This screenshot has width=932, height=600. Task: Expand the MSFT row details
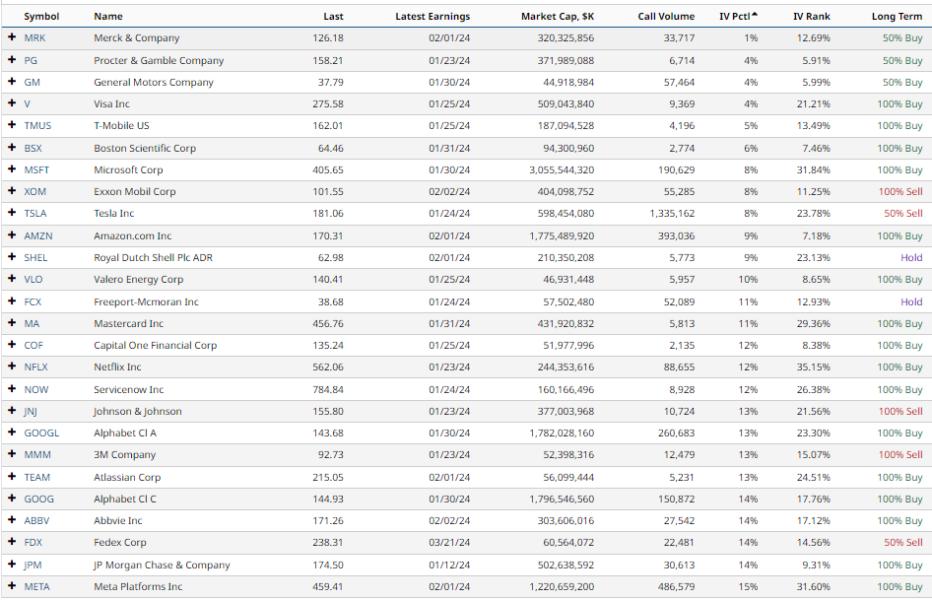click(12, 169)
